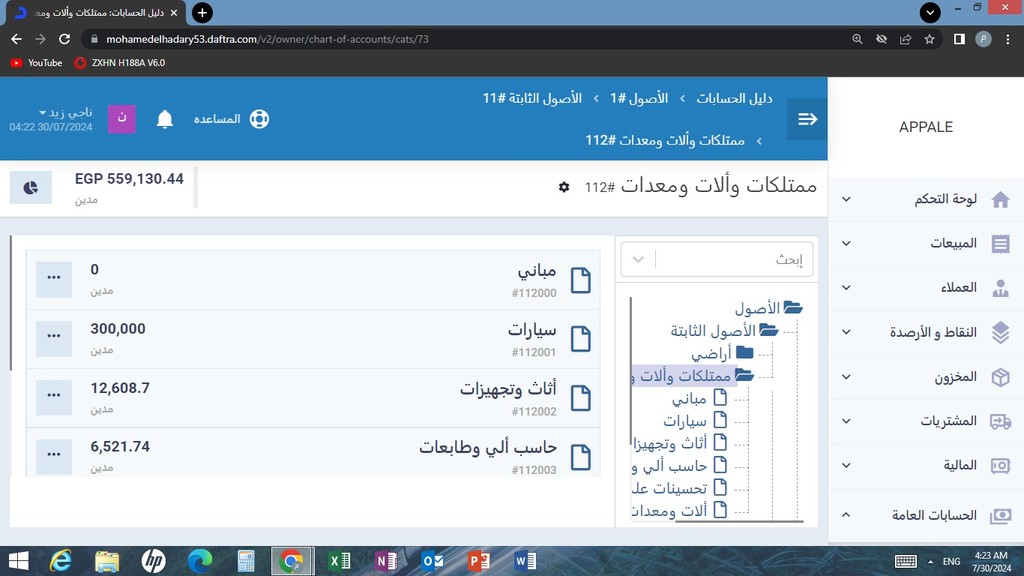
Task: Click the share page icon in address bar
Action: (905, 39)
